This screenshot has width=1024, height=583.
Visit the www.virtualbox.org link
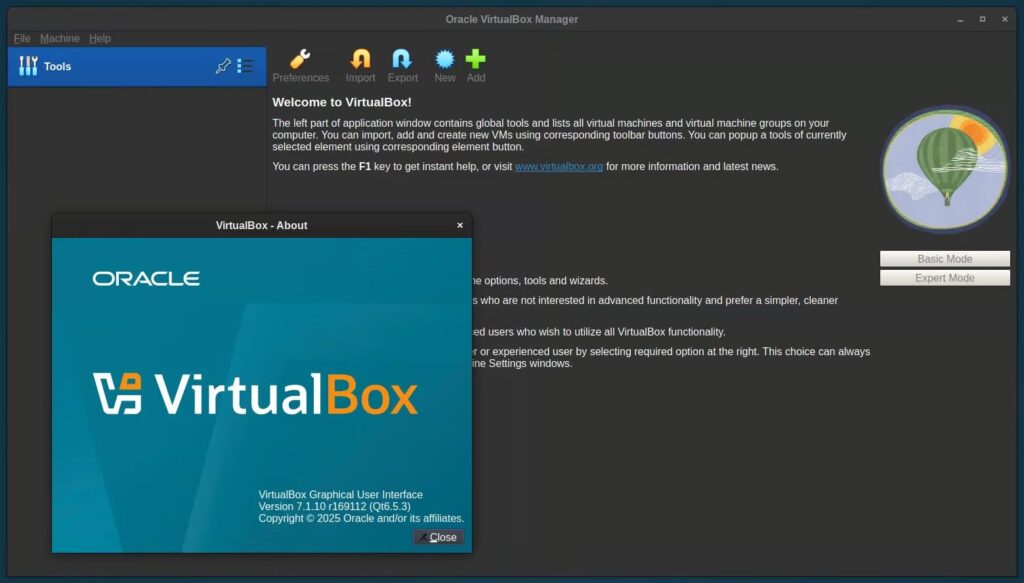[558, 166]
